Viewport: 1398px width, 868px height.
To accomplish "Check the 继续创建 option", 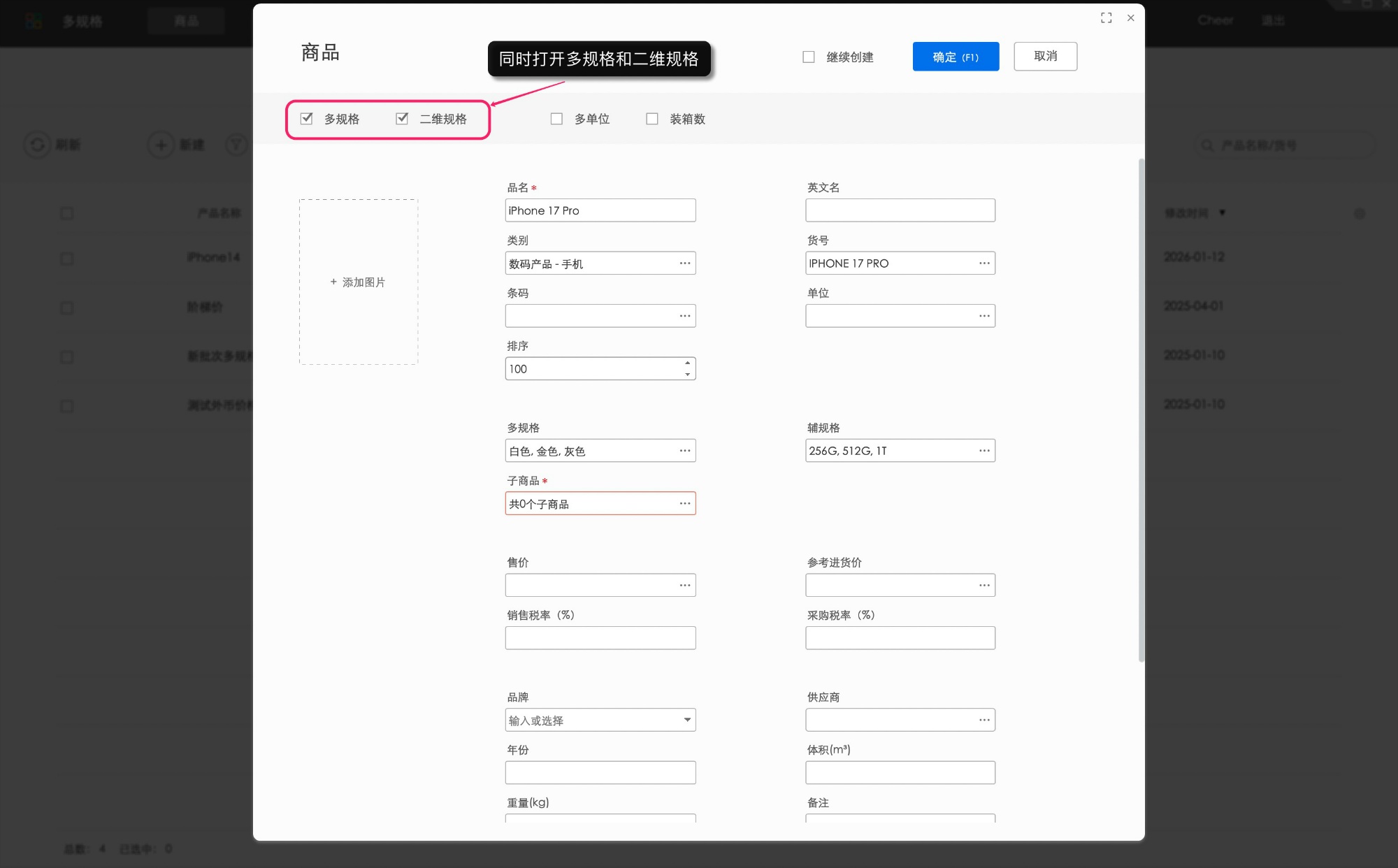I will coord(809,57).
